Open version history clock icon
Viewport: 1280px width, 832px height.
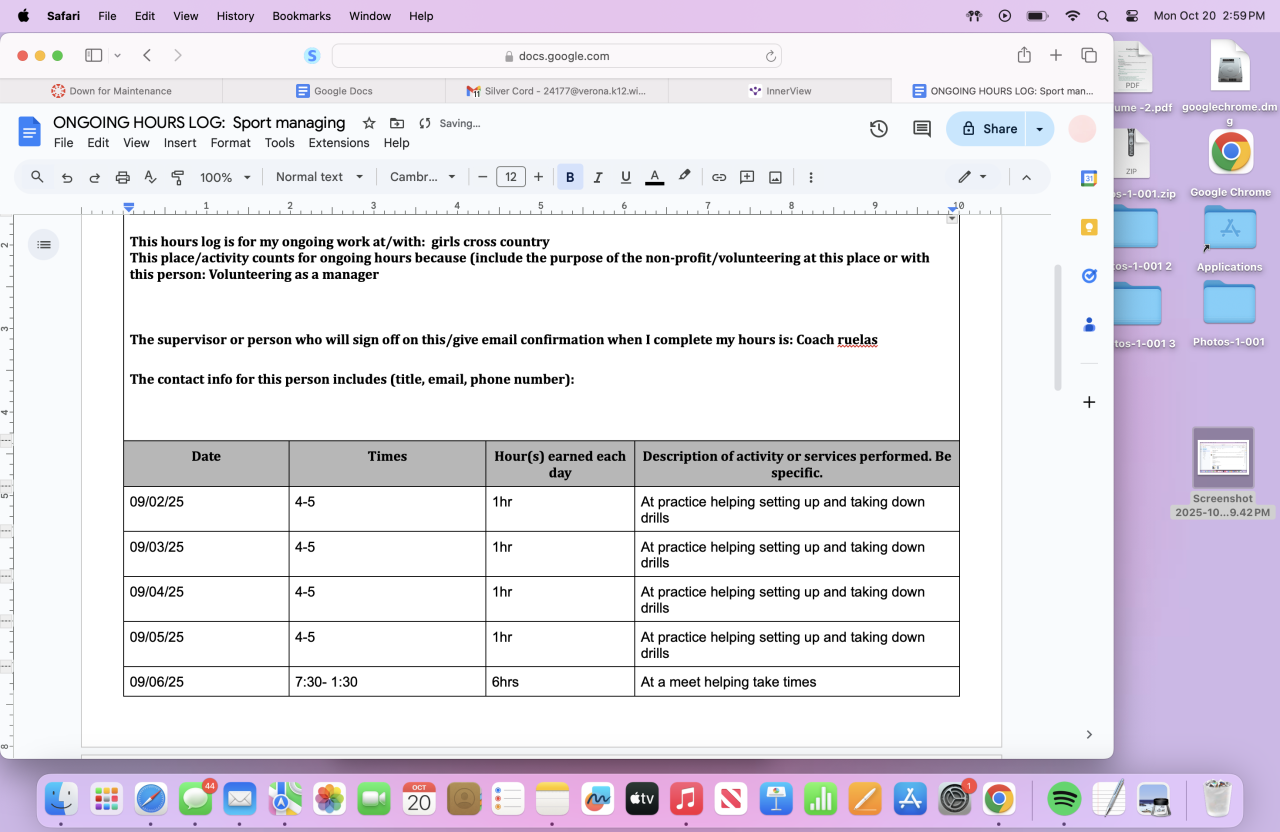tap(878, 129)
